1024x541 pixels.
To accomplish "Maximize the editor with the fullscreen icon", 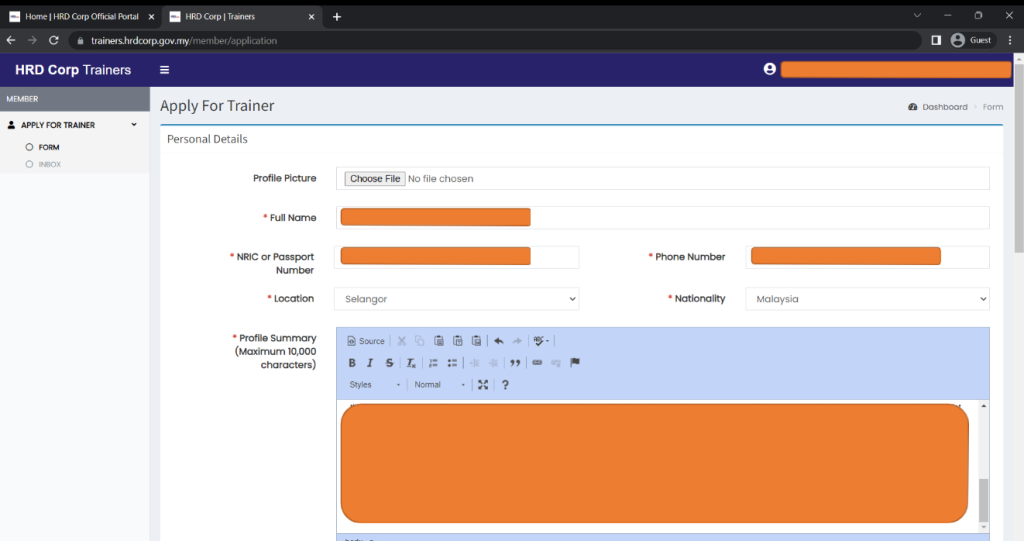I will point(483,385).
